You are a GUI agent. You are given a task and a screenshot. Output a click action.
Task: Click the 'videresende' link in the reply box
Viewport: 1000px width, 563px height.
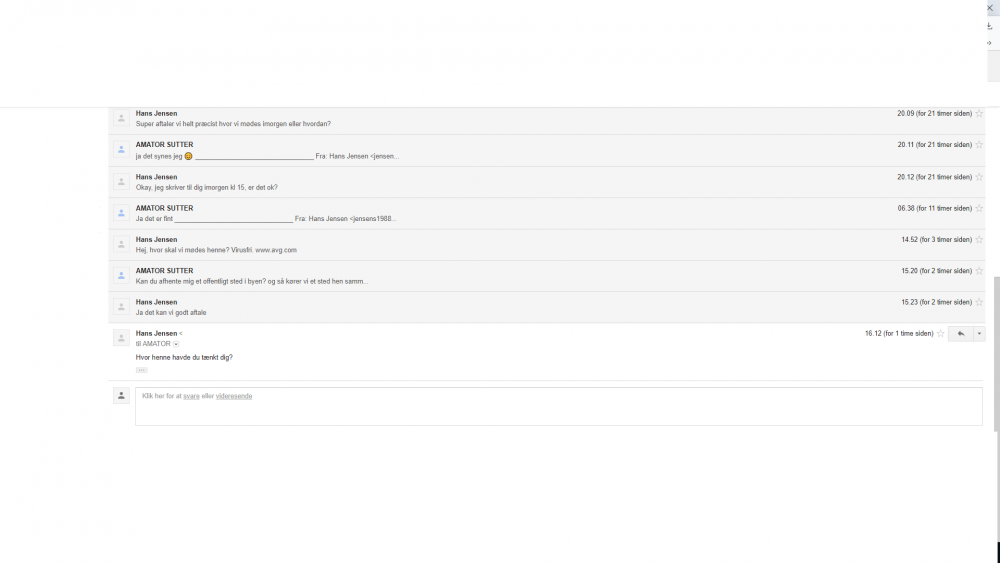[233, 396]
